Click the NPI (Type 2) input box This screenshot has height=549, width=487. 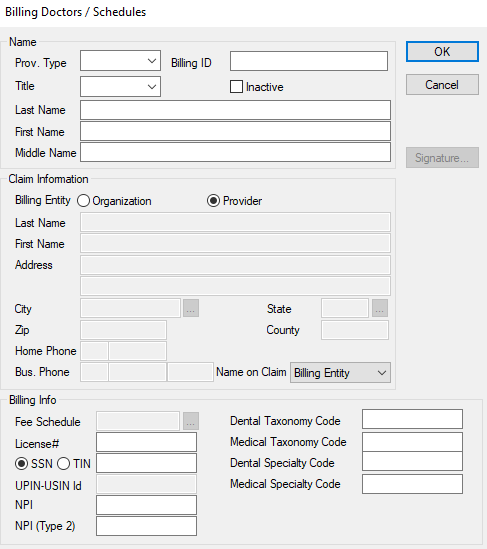(146, 526)
